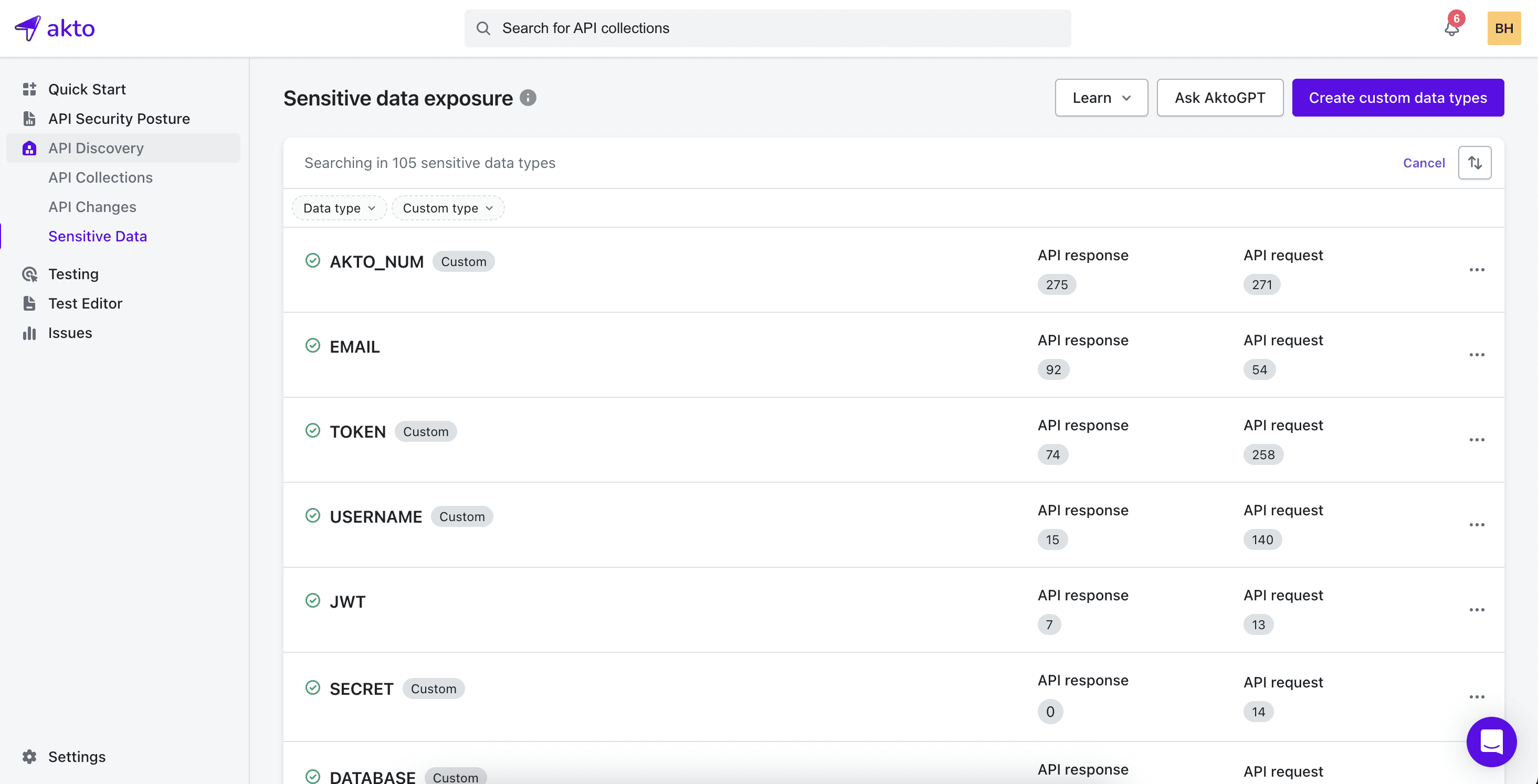Toggle the active status of AKTO_NUM

click(313, 260)
